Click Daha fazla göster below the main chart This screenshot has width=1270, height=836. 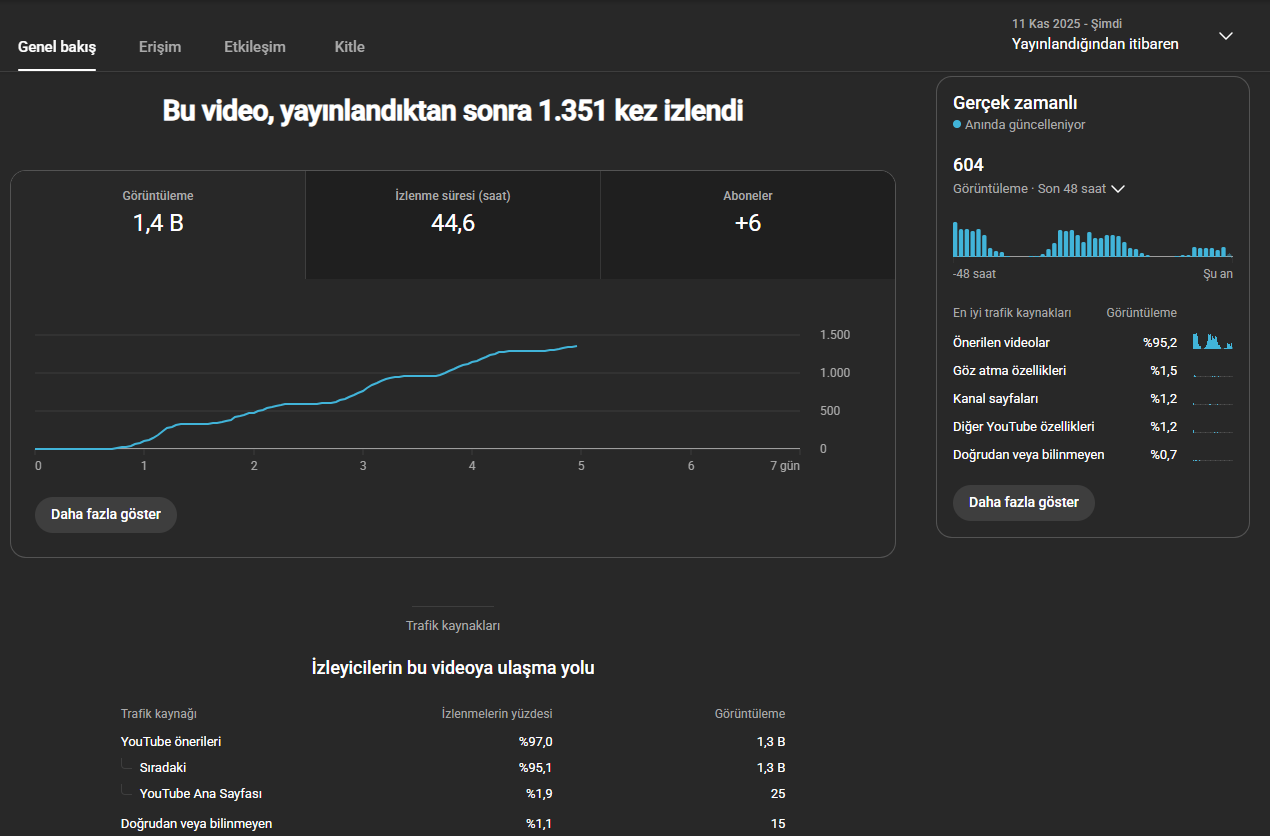coord(106,515)
